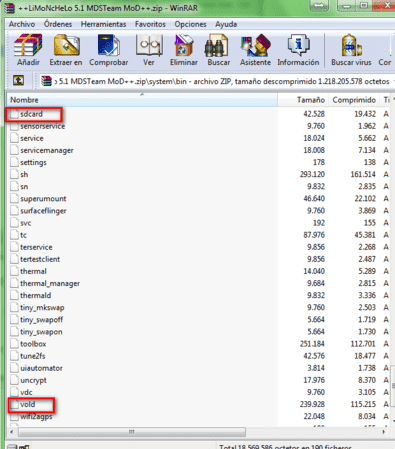Click the file icon beside vold

(14, 405)
